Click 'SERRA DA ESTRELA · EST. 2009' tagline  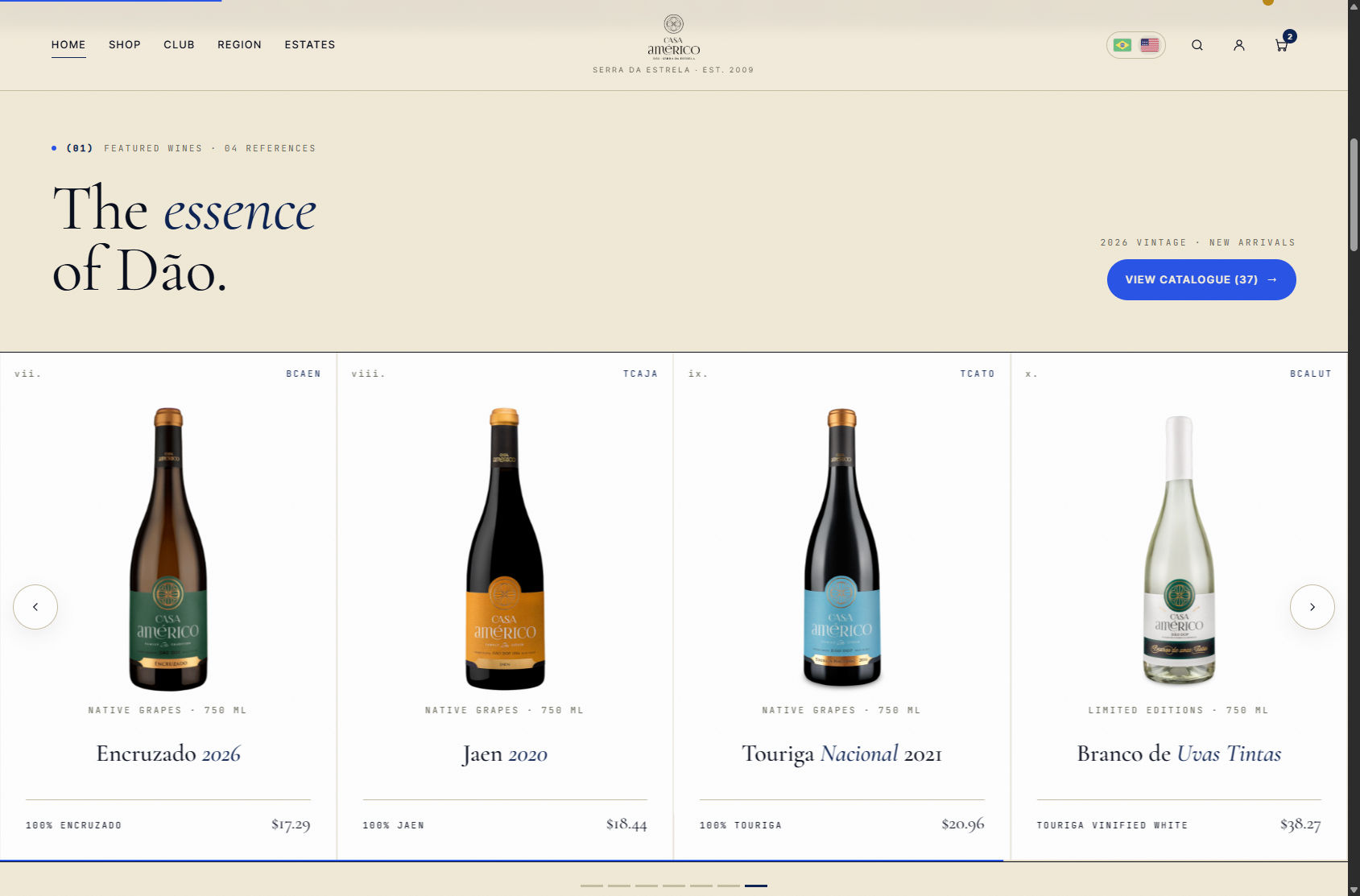[673, 70]
